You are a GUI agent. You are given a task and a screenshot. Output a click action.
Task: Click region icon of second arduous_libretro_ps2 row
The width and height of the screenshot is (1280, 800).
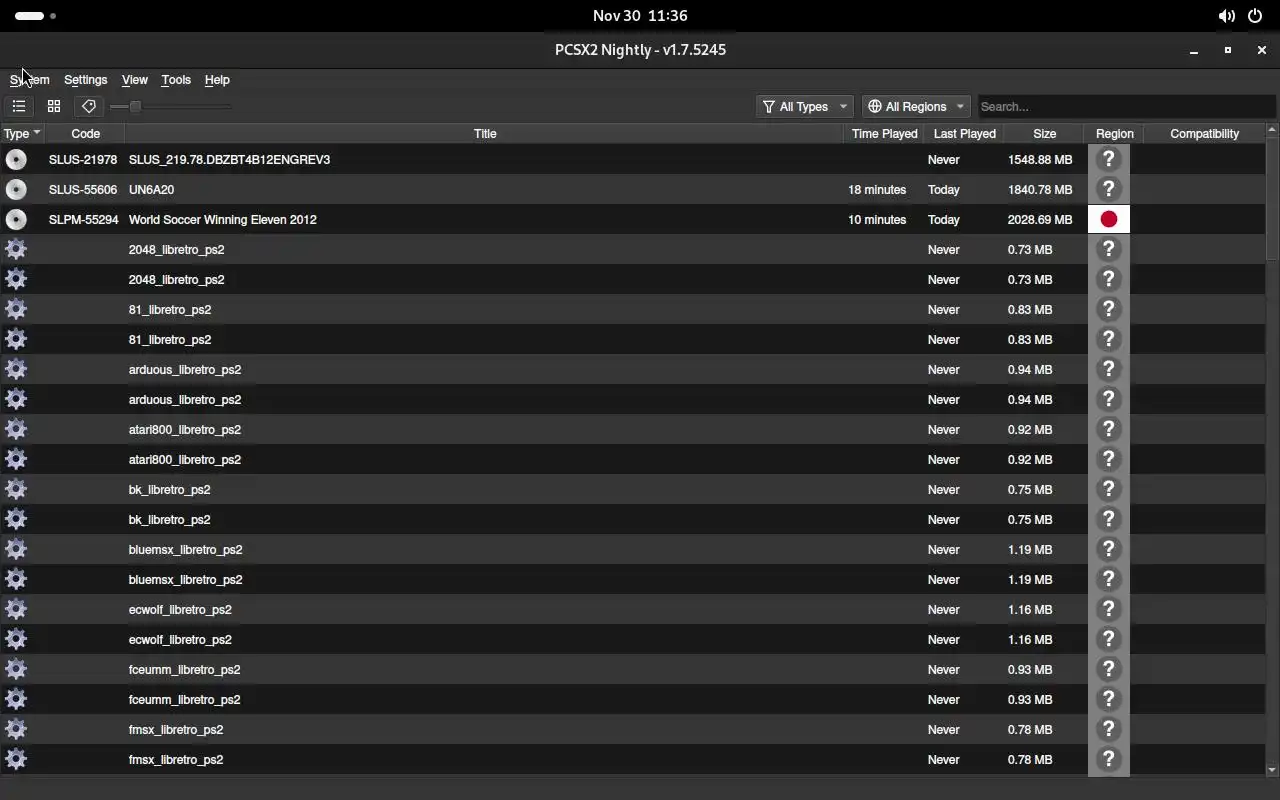tap(1108, 399)
